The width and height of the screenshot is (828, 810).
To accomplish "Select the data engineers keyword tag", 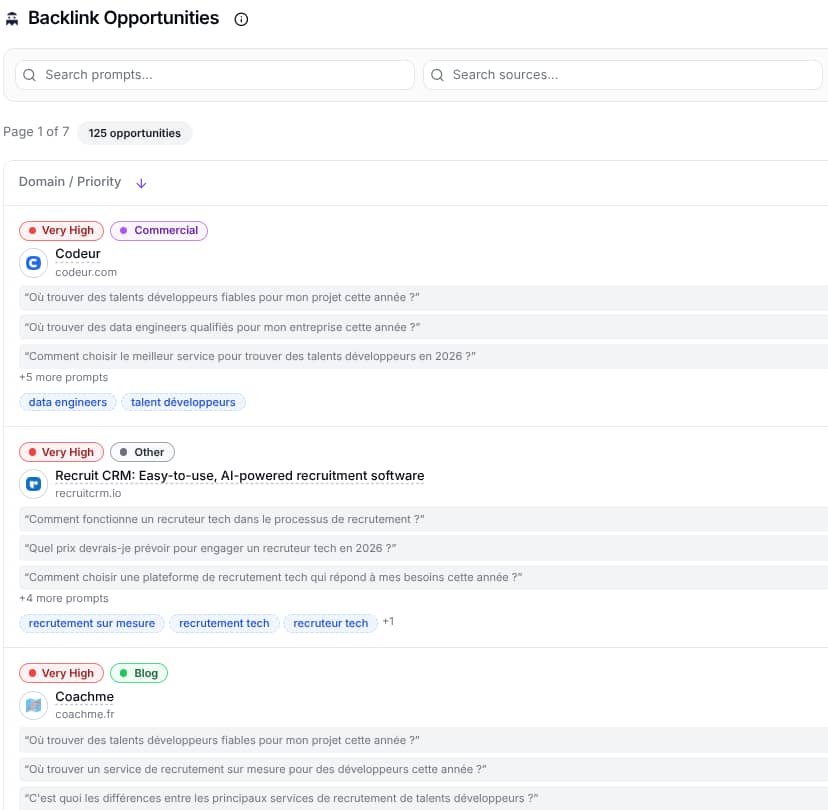I will point(68,402).
